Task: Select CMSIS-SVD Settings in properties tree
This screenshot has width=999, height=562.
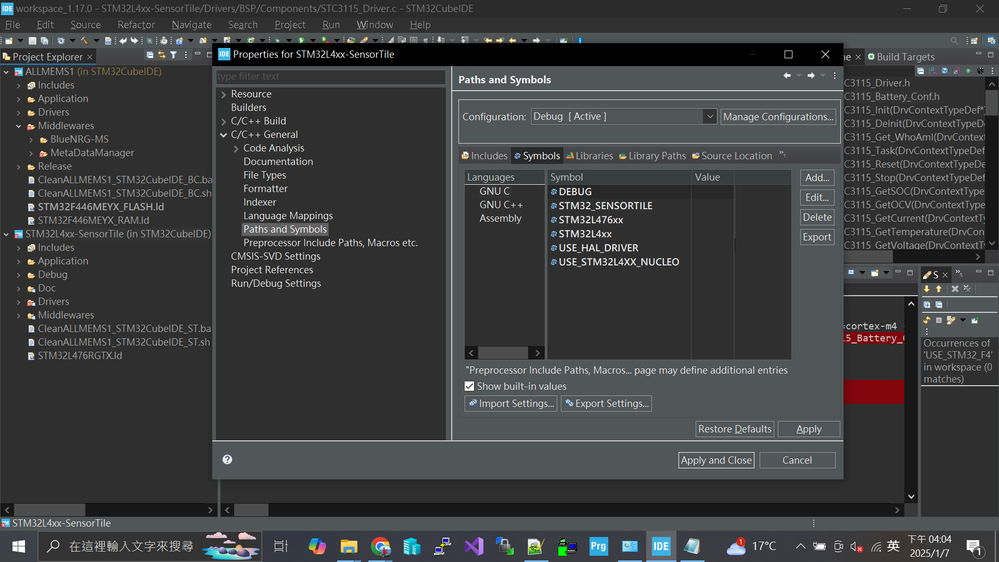Action: (x=275, y=256)
